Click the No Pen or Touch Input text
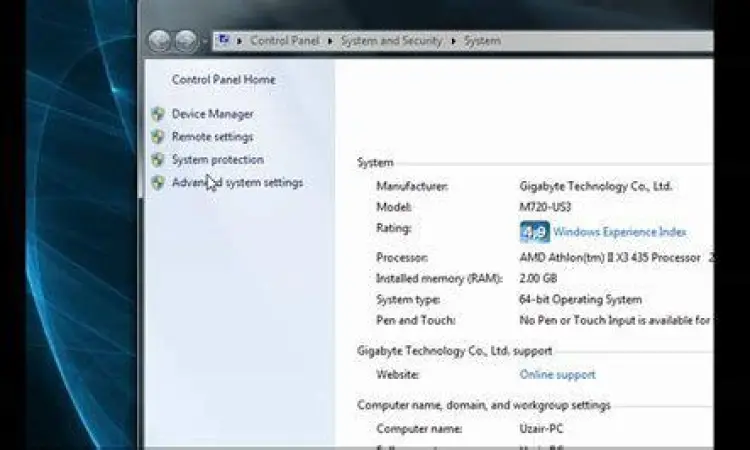The image size is (750, 450). [x=616, y=320]
